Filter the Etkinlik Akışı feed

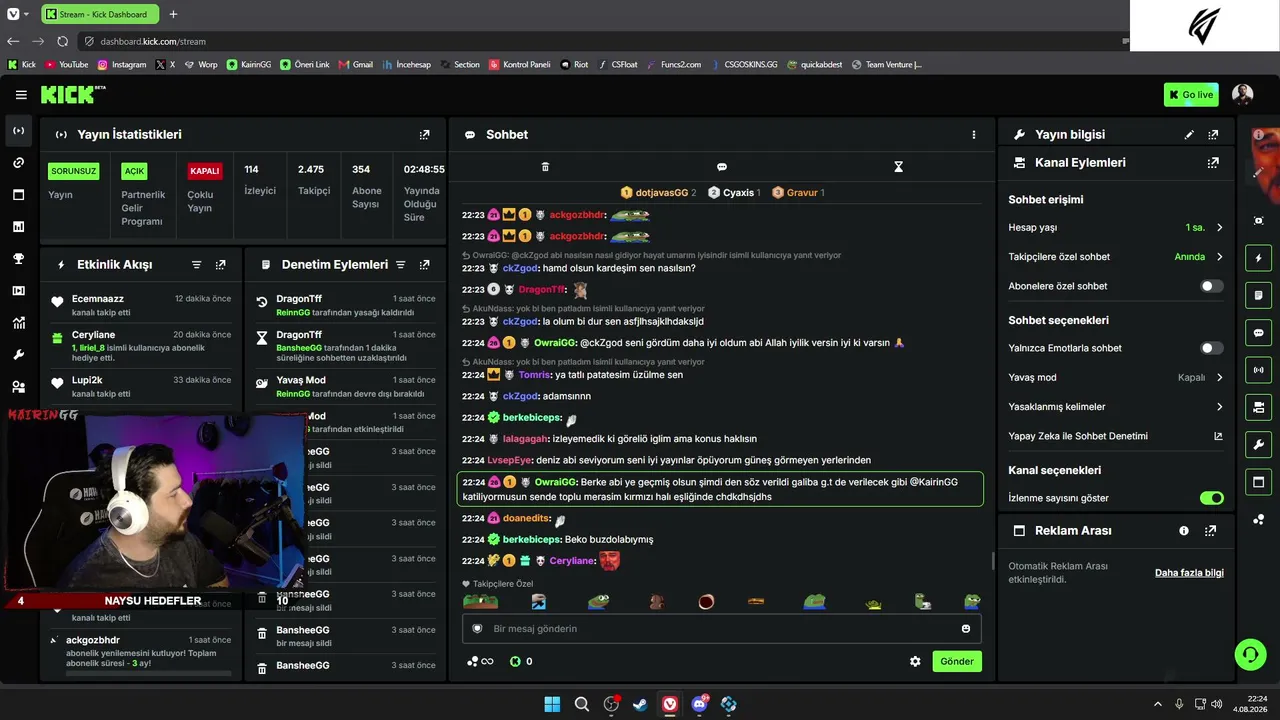[197, 265]
